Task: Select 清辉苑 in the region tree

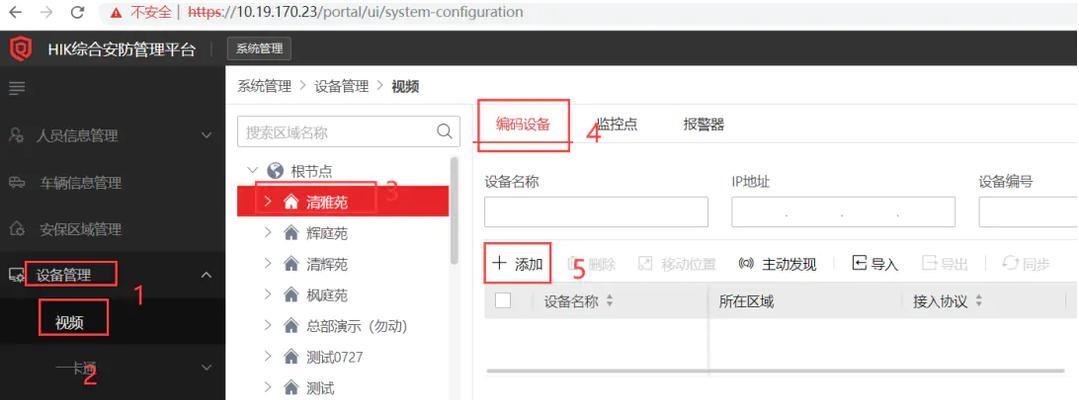Action: (x=327, y=264)
